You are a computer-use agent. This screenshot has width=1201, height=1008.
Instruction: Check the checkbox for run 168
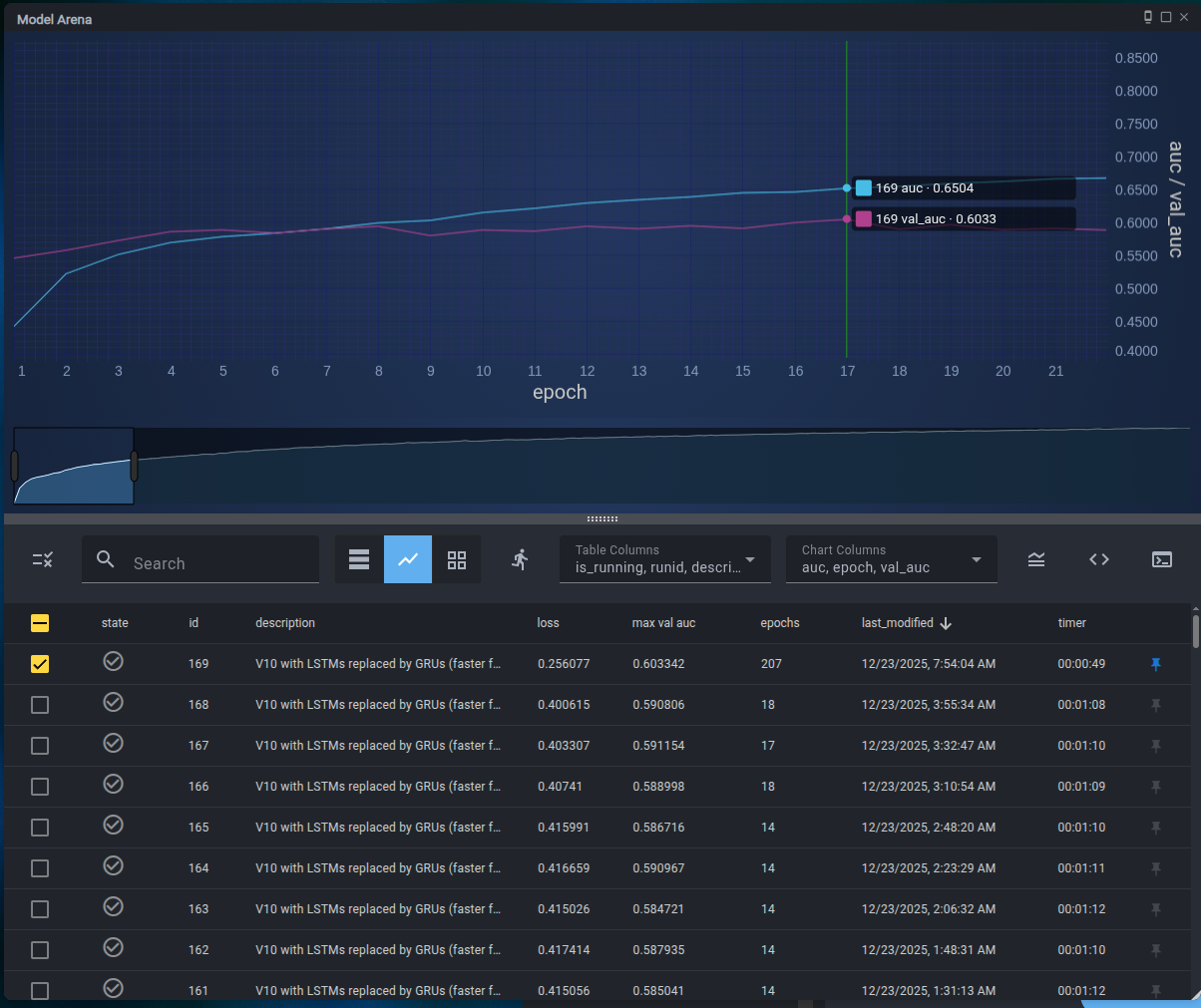coord(40,705)
